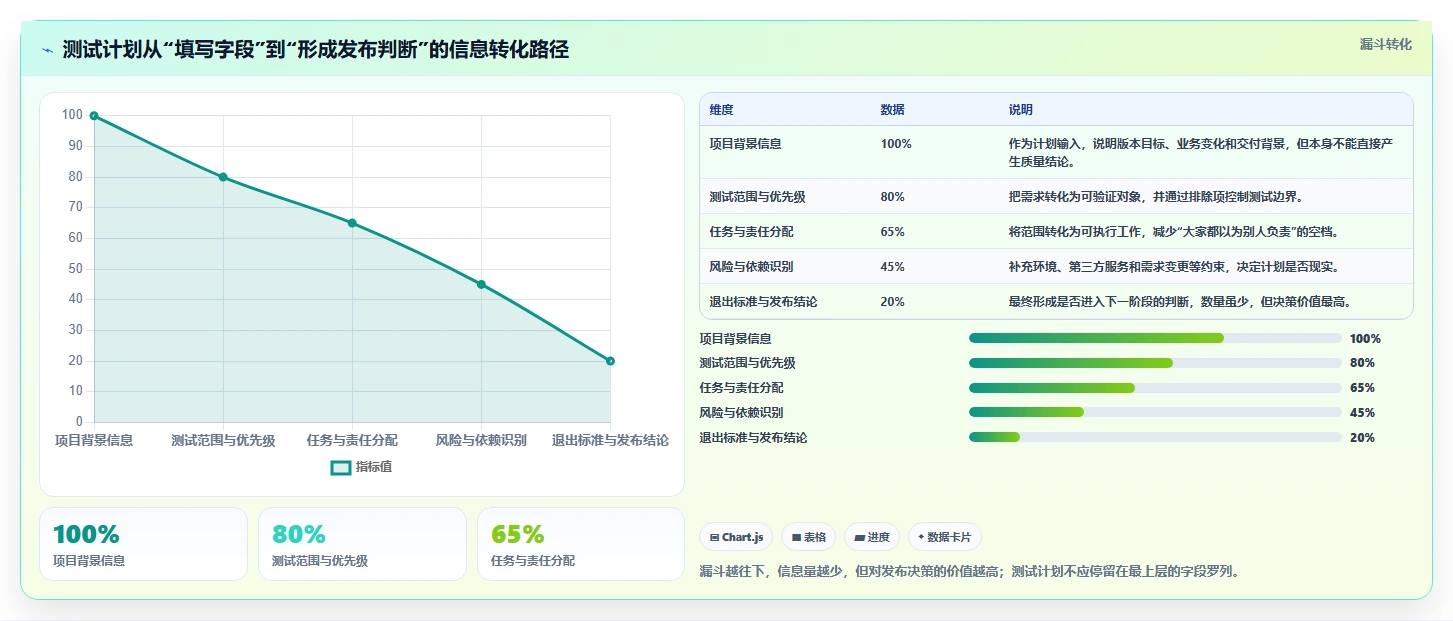Click the 任务与责任分配 x-axis label
Image resolution: width=1453 pixels, height=621 pixels.
pos(352,440)
